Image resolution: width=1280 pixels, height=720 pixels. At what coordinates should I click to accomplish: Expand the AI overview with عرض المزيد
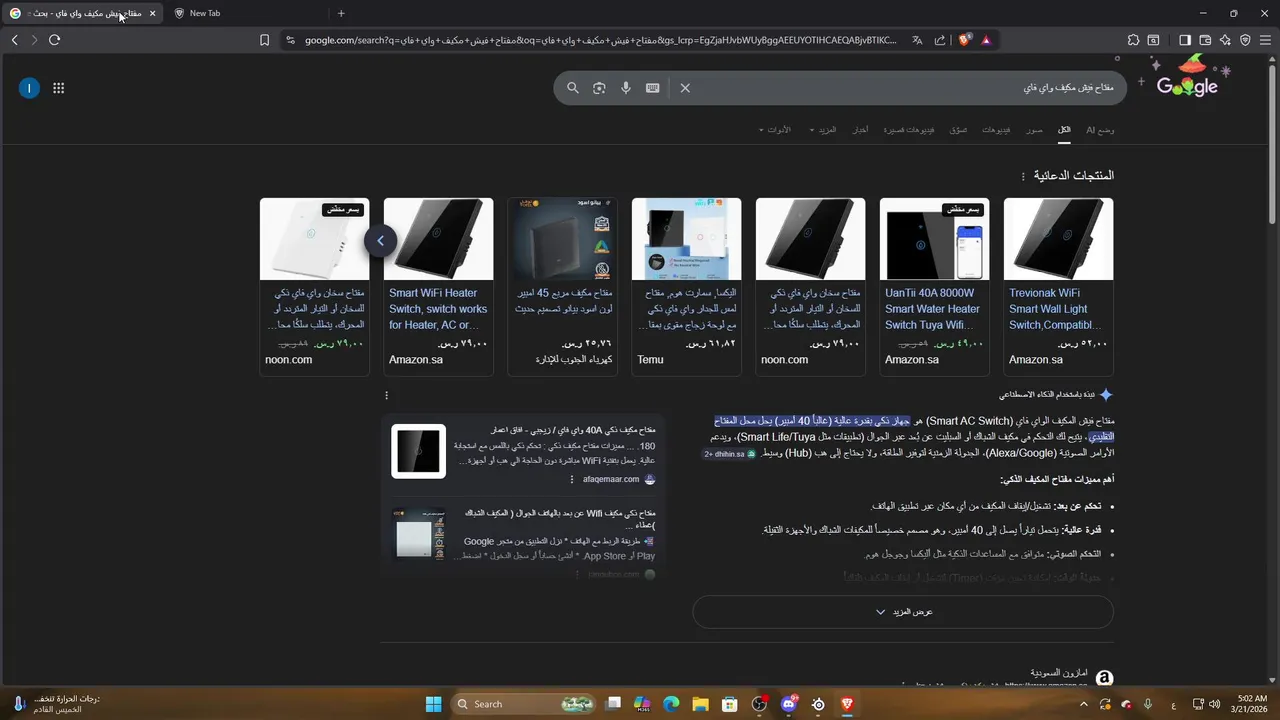pyautogui.click(x=903, y=612)
